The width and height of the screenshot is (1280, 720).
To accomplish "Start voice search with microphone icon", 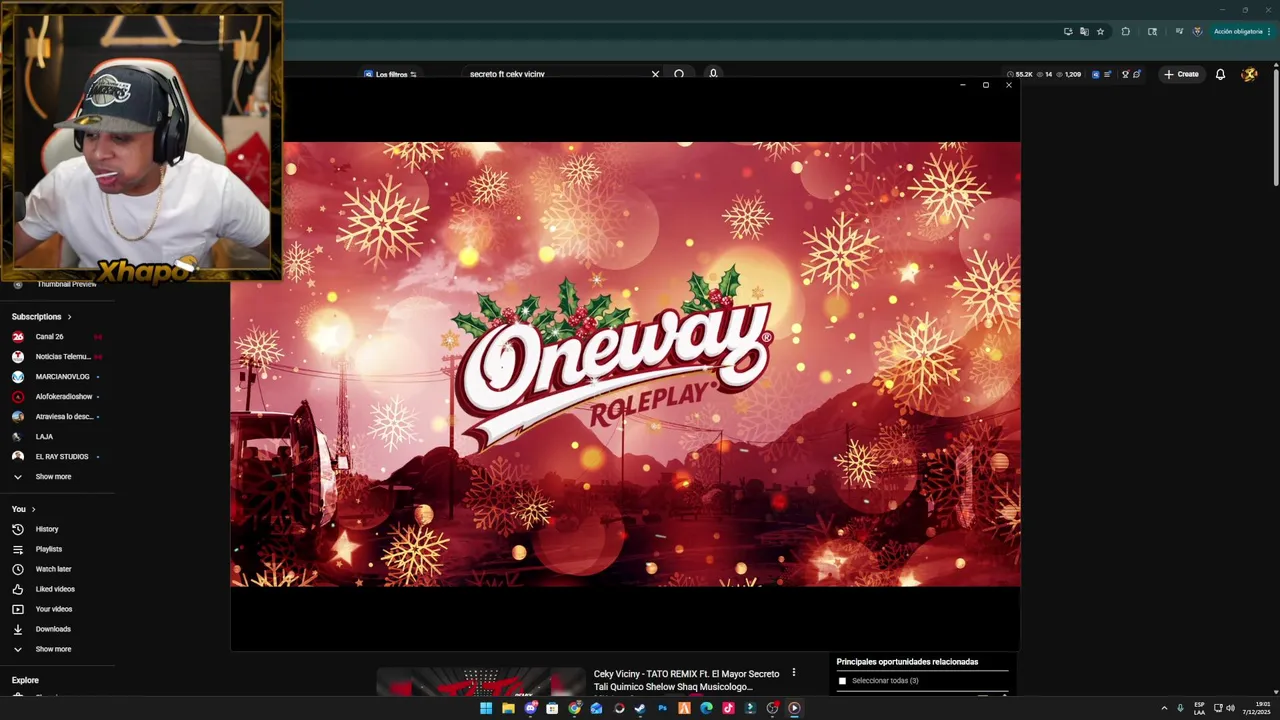I will (713, 74).
